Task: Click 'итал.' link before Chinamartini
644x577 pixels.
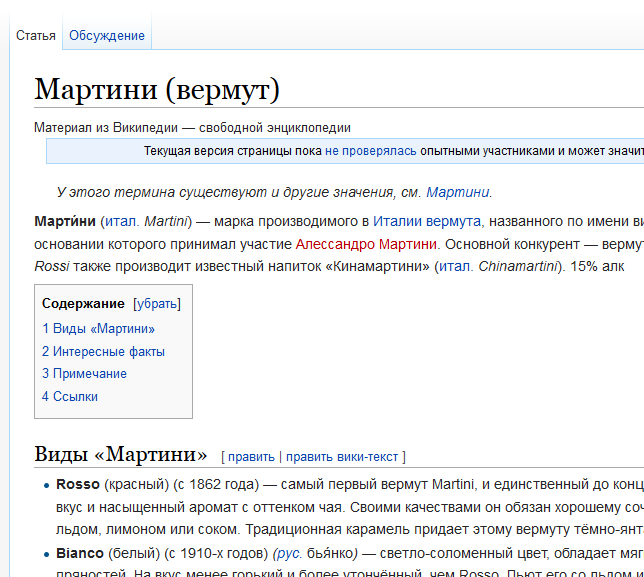Action: pyautogui.click(x=456, y=267)
